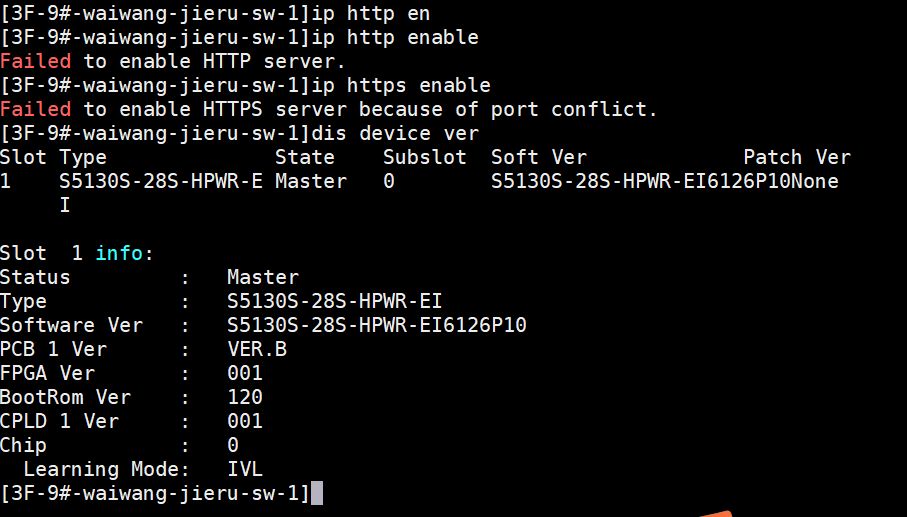Viewport: 907px width, 517px height.
Task: Click the "Status" field label
Action: point(35,277)
